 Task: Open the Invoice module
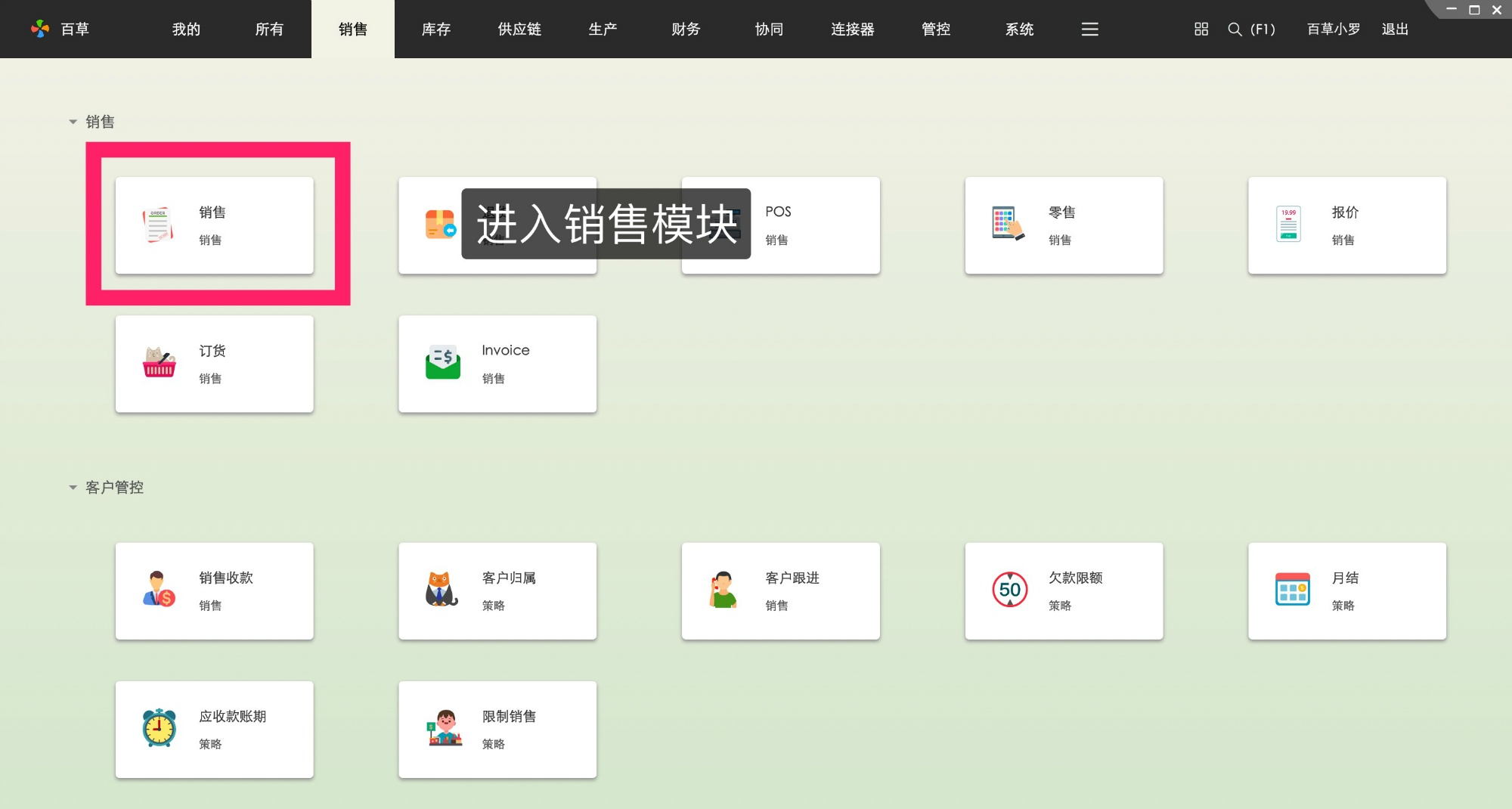(497, 364)
